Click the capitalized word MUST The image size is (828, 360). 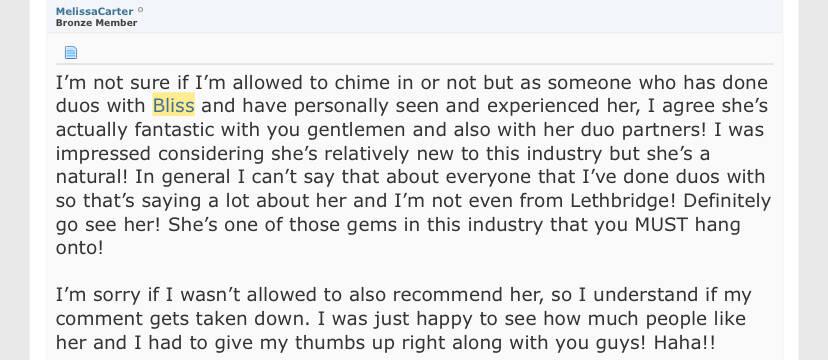[662, 224]
